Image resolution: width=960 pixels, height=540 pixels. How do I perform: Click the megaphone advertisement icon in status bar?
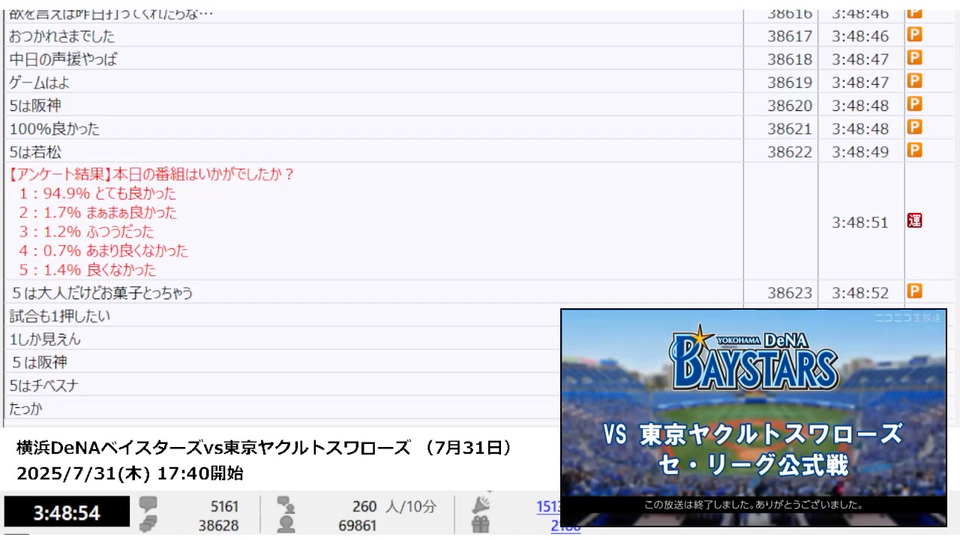pyautogui.click(x=481, y=504)
